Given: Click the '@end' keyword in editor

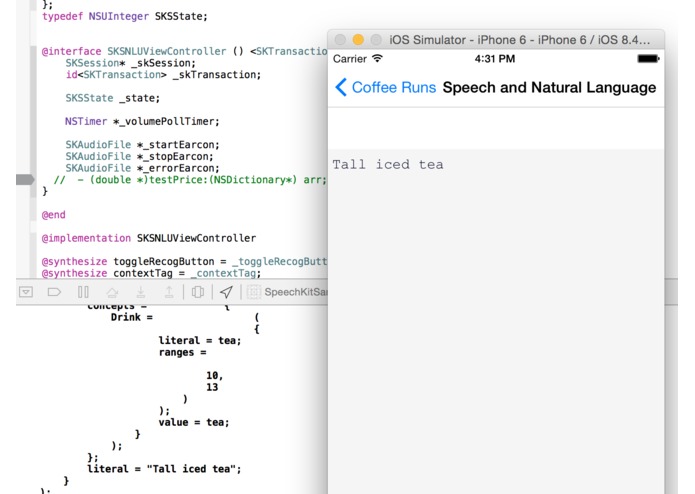Looking at the screenshot, I should click(54, 215).
